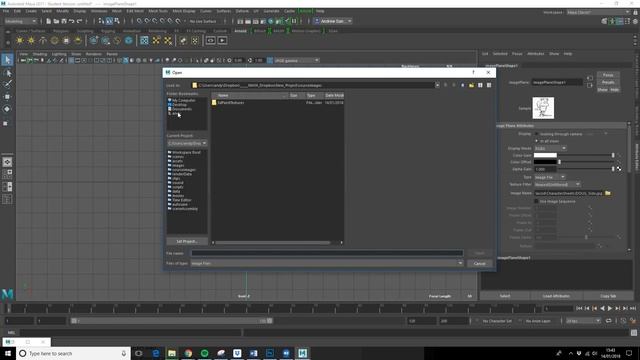Open the Lighting menu in viewport panel
Image resolution: width=640 pixels, height=360 pixels.
click(x=59, y=54)
